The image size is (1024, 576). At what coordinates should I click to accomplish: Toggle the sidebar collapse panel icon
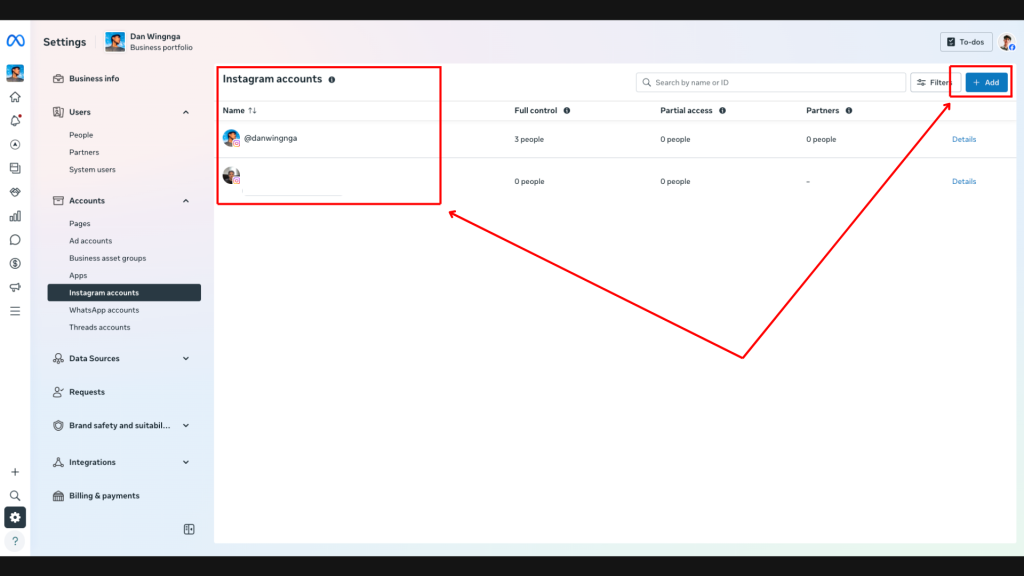(x=189, y=529)
